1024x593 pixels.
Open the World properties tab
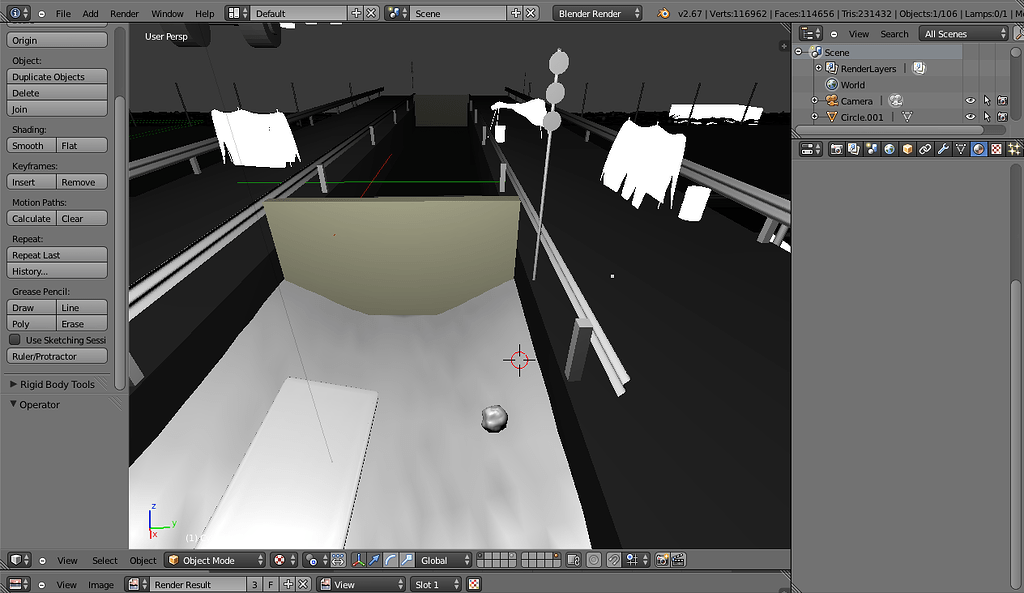(x=889, y=150)
